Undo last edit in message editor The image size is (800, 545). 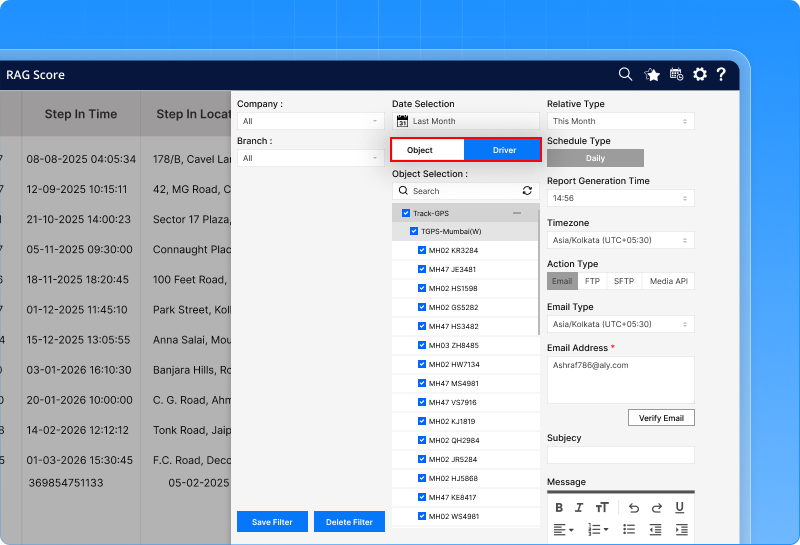click(633, 507)
